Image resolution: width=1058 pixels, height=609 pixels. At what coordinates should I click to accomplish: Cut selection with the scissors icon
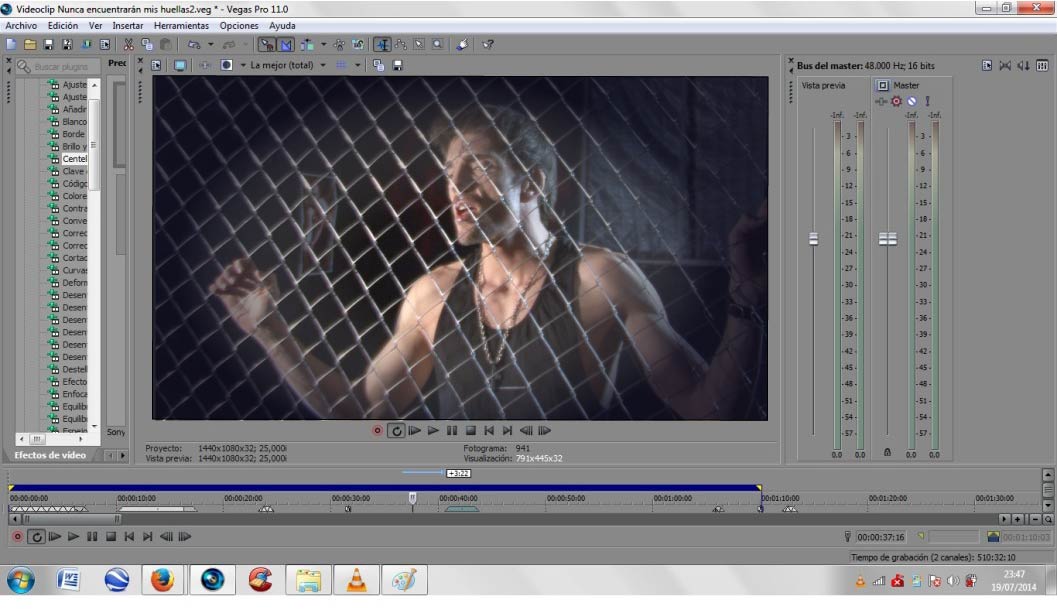pos(128,45)
